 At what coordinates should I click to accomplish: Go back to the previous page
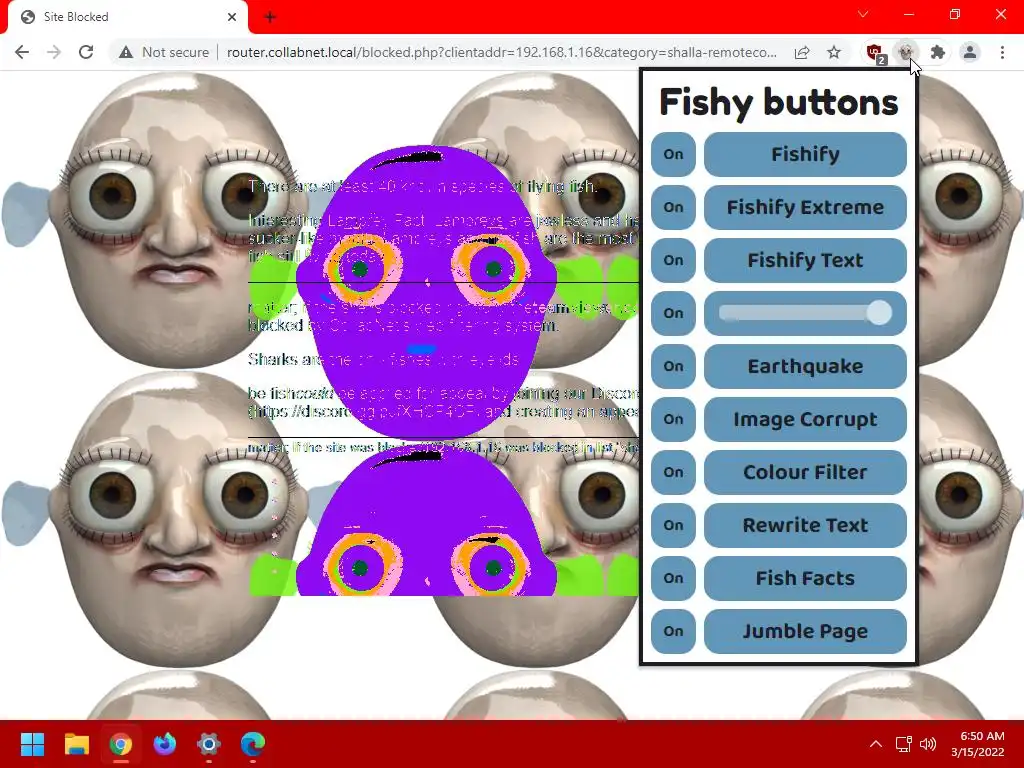[22, 52]
